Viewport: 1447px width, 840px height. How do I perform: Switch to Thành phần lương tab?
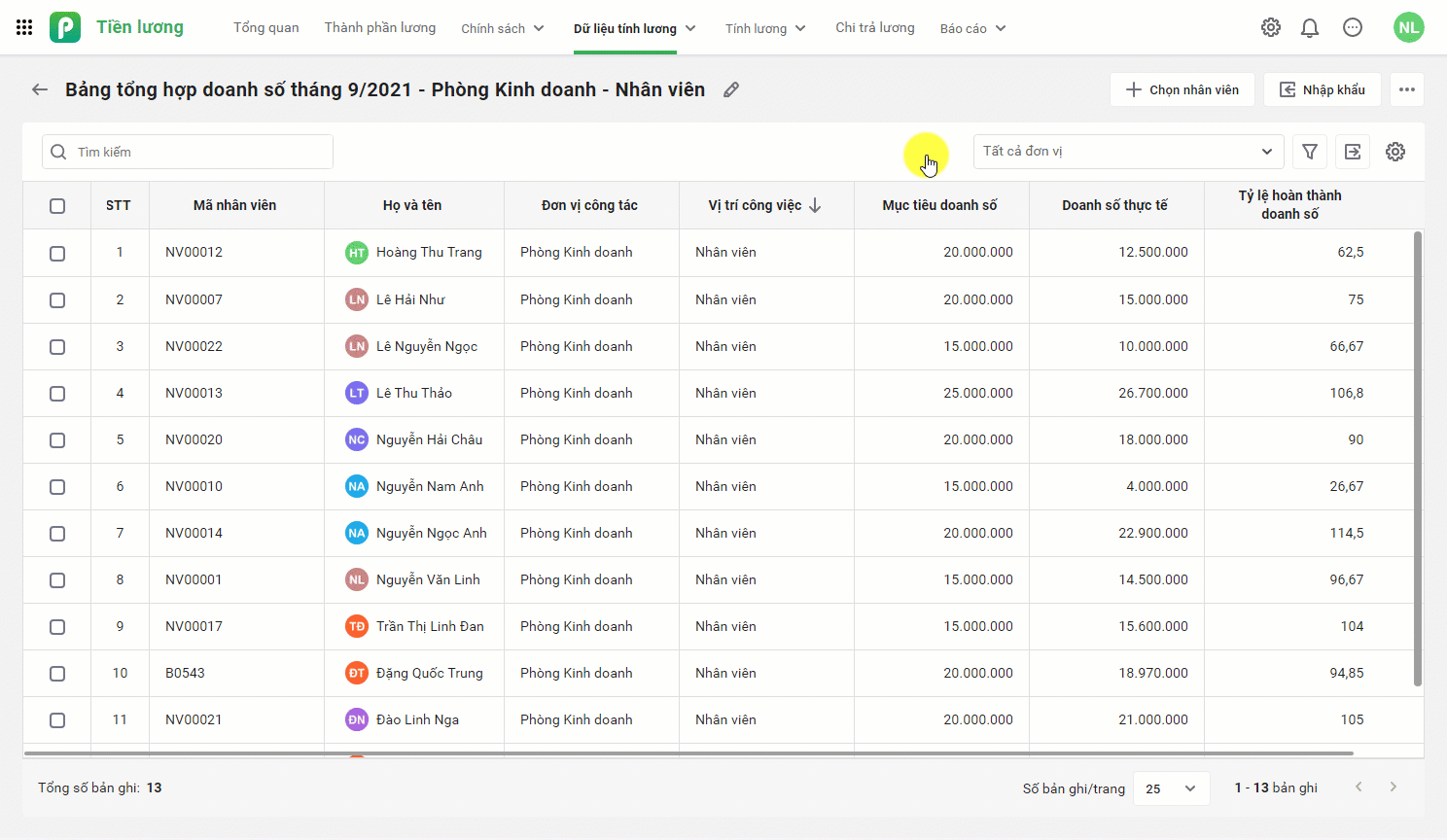coord(380,27)
